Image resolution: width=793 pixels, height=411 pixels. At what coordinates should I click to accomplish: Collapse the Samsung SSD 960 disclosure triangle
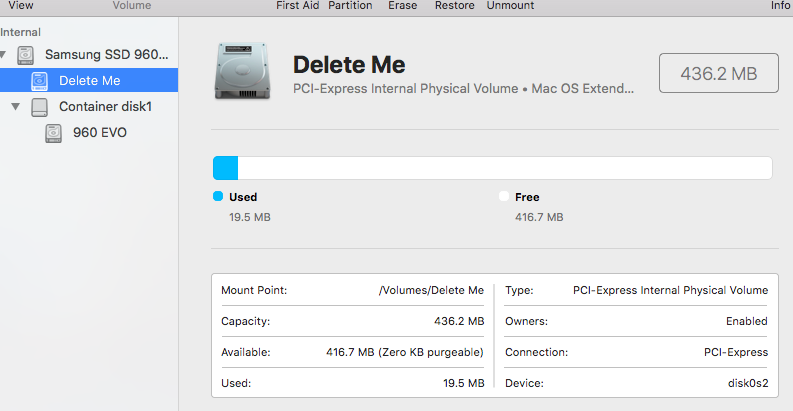(x=3, y=54)
